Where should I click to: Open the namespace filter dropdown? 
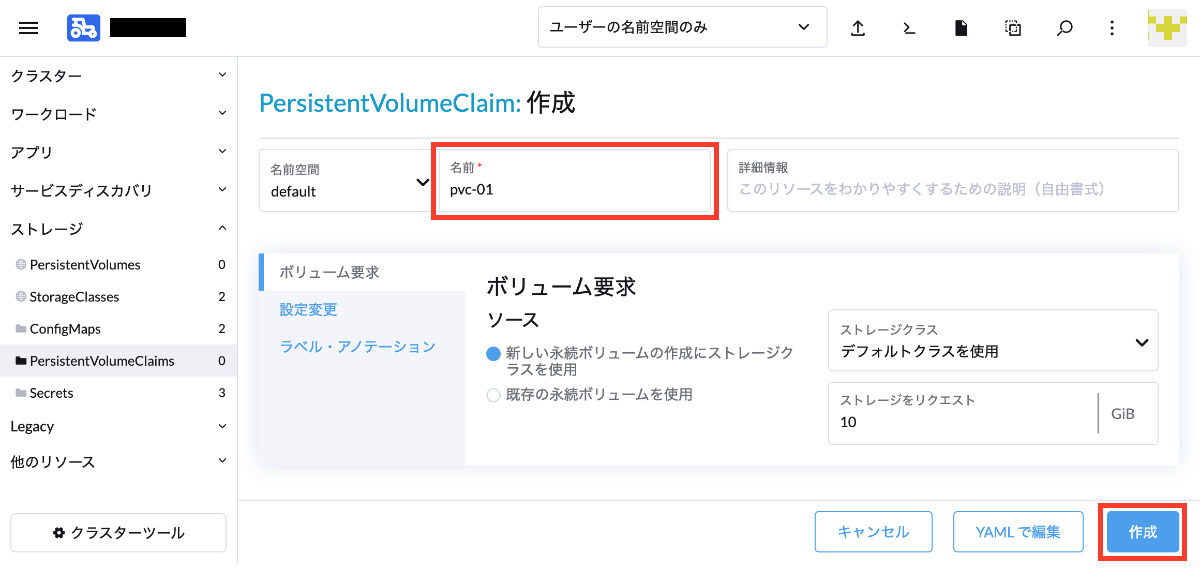(x=683, y=27)
